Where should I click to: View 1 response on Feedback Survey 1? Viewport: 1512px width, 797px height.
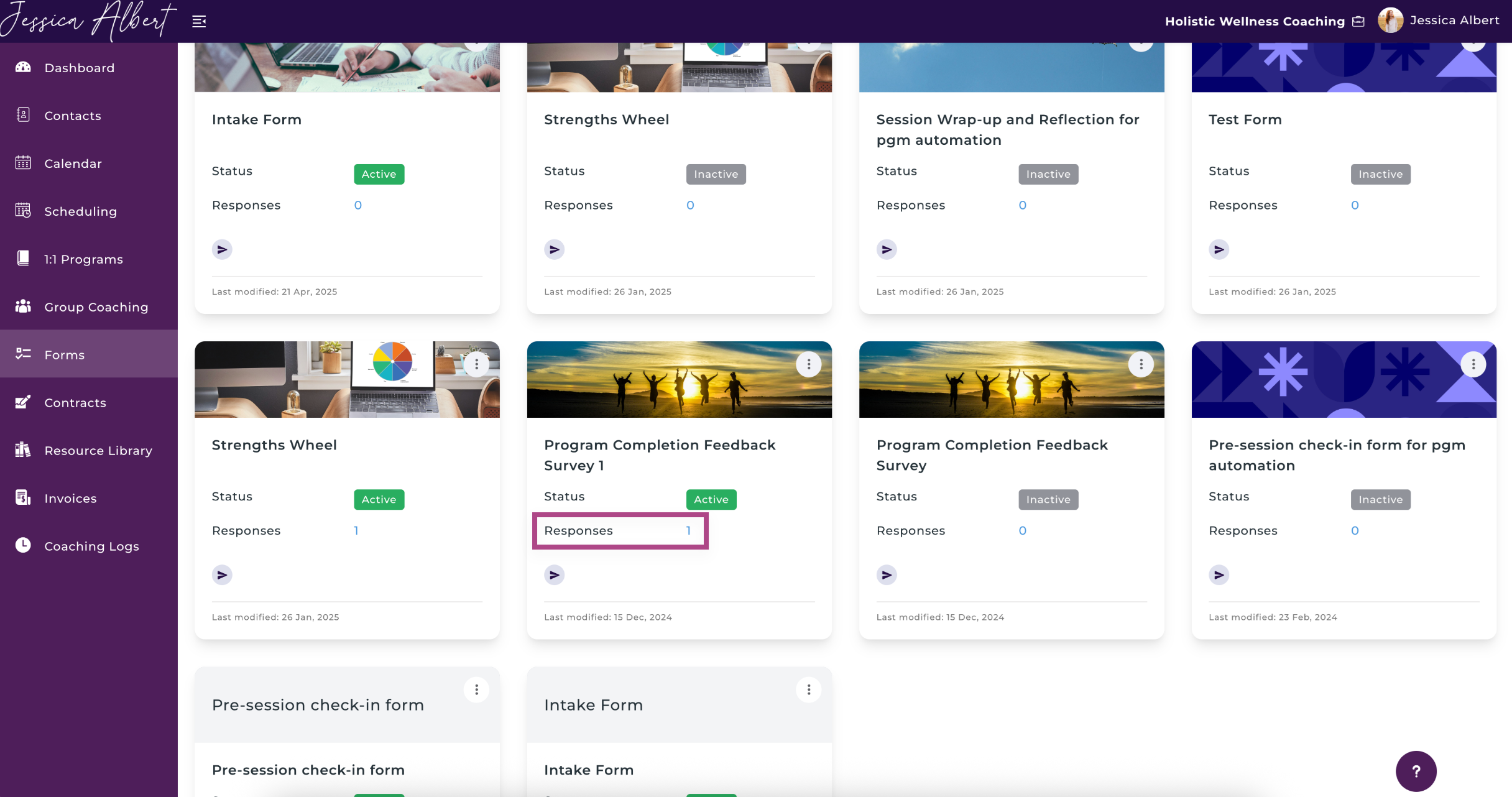click(x=688, y=531)
